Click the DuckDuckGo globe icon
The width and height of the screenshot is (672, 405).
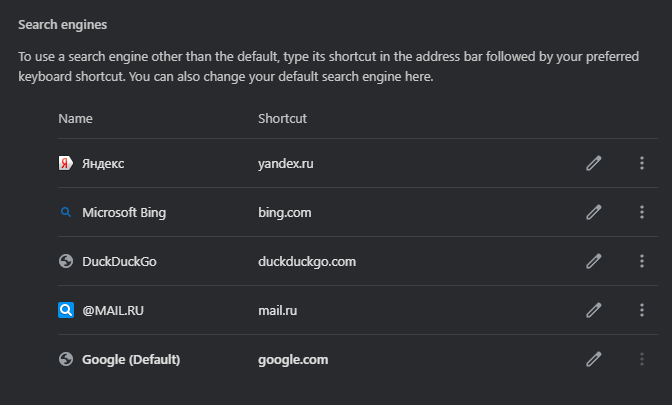pos(66,261)
